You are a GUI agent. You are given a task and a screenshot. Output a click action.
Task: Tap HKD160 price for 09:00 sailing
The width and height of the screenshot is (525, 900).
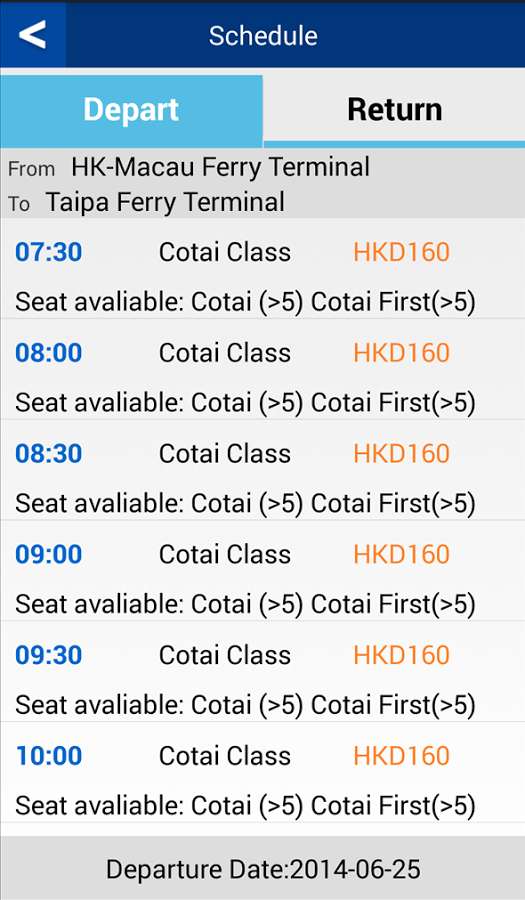point(401,554)
